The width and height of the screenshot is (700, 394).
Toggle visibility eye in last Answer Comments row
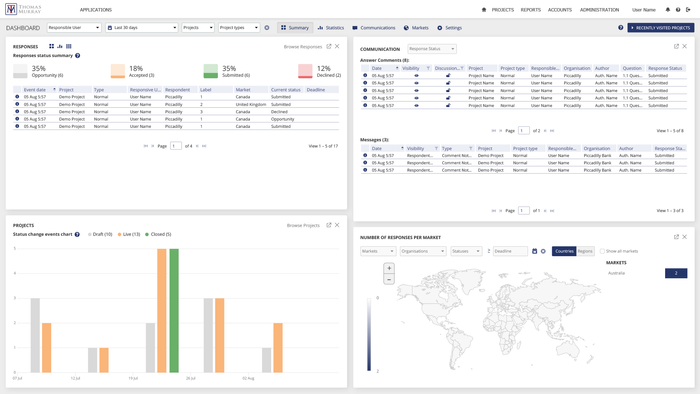coord(417,106)
